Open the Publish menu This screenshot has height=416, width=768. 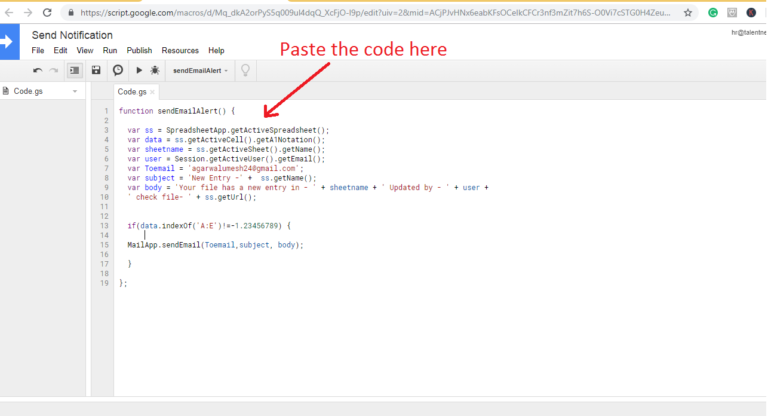pos(139,50)
